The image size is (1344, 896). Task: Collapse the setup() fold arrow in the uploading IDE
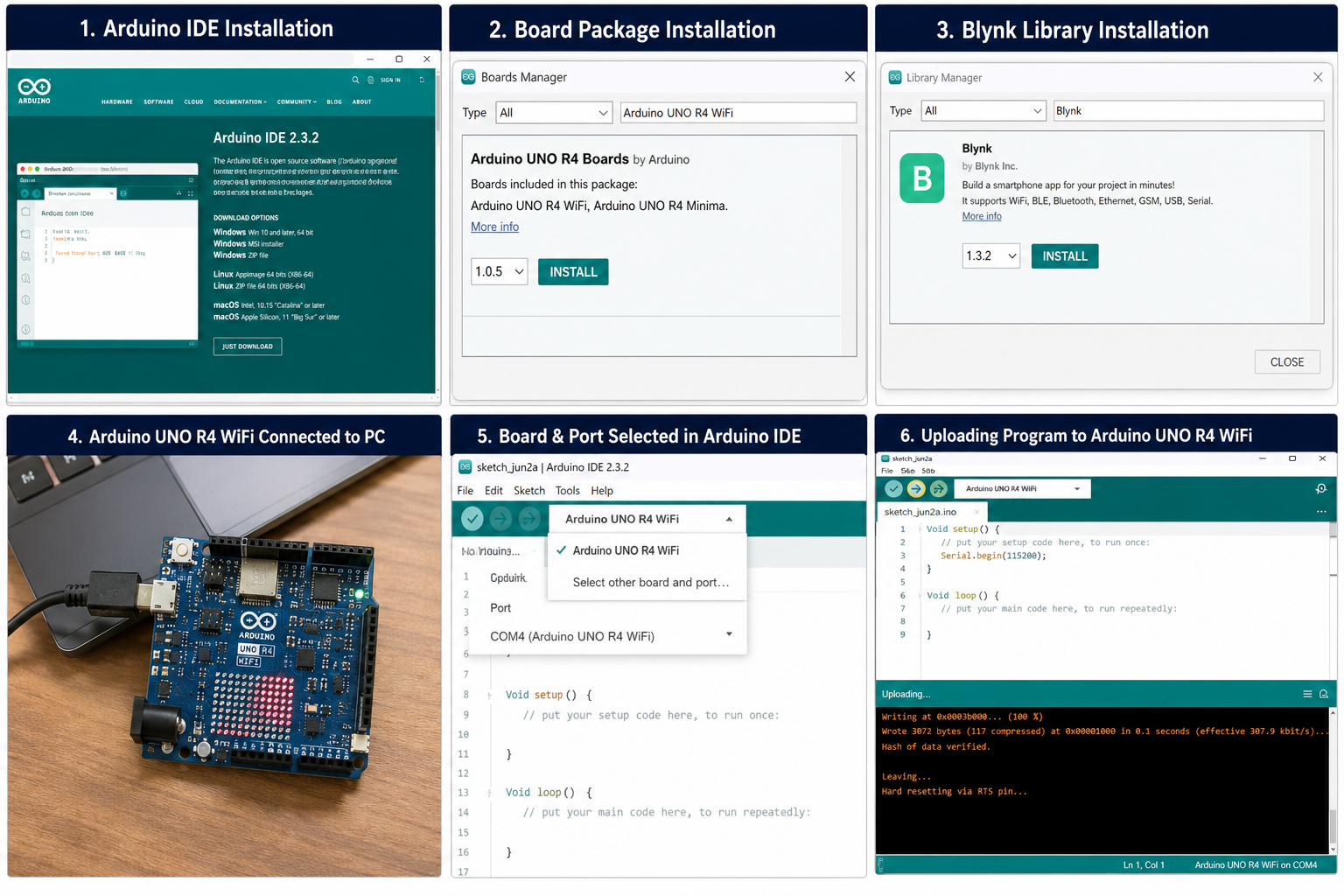pyautogui.click(x=920, y=529)
